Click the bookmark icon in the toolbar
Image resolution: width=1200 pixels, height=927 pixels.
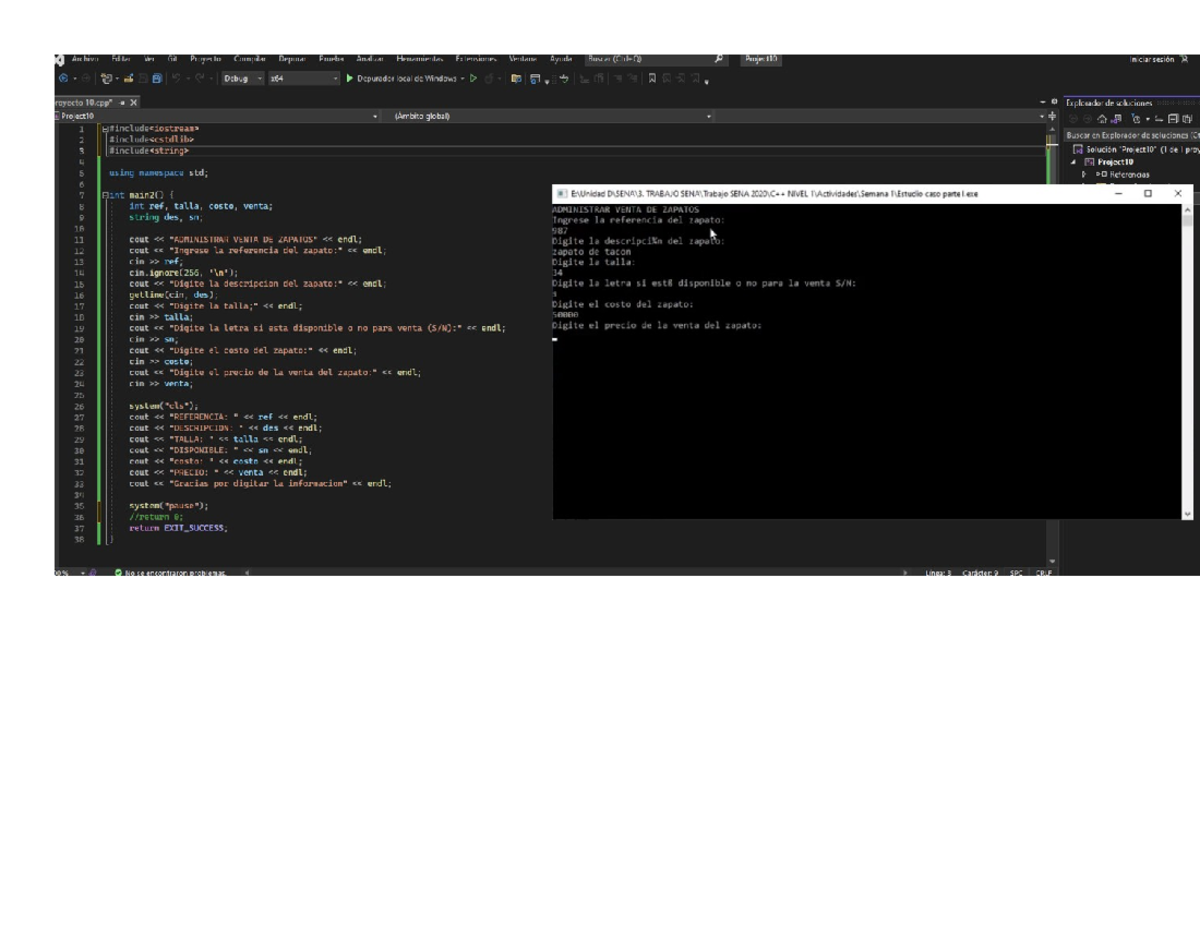pos(652,79)
